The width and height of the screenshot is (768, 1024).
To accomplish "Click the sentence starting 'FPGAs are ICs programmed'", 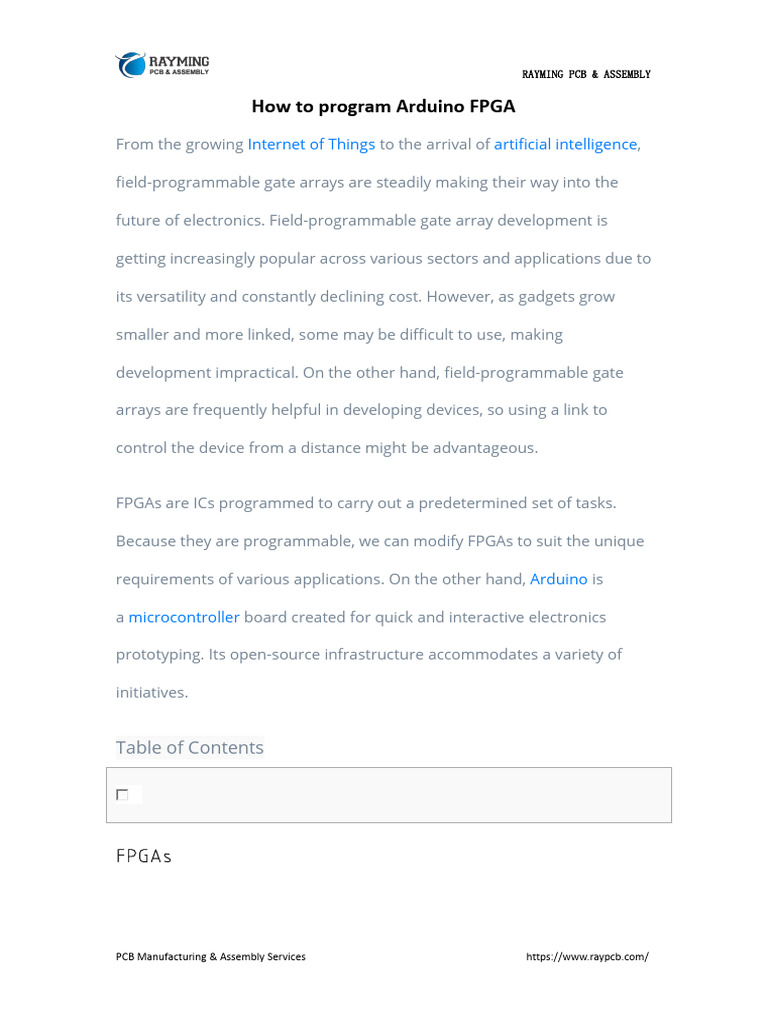I will pyautogui.click(x=366, y=503).
